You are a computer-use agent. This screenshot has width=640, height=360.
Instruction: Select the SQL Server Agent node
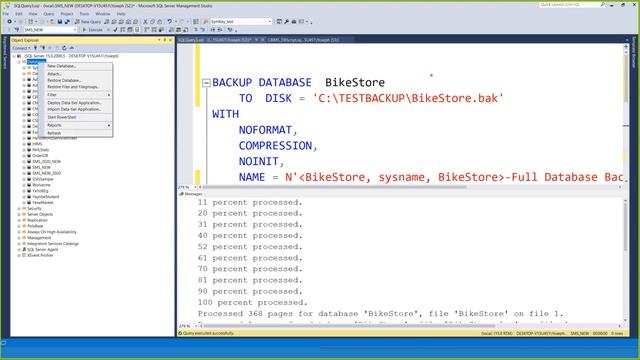pyautogui.click(x=42, y=250)
